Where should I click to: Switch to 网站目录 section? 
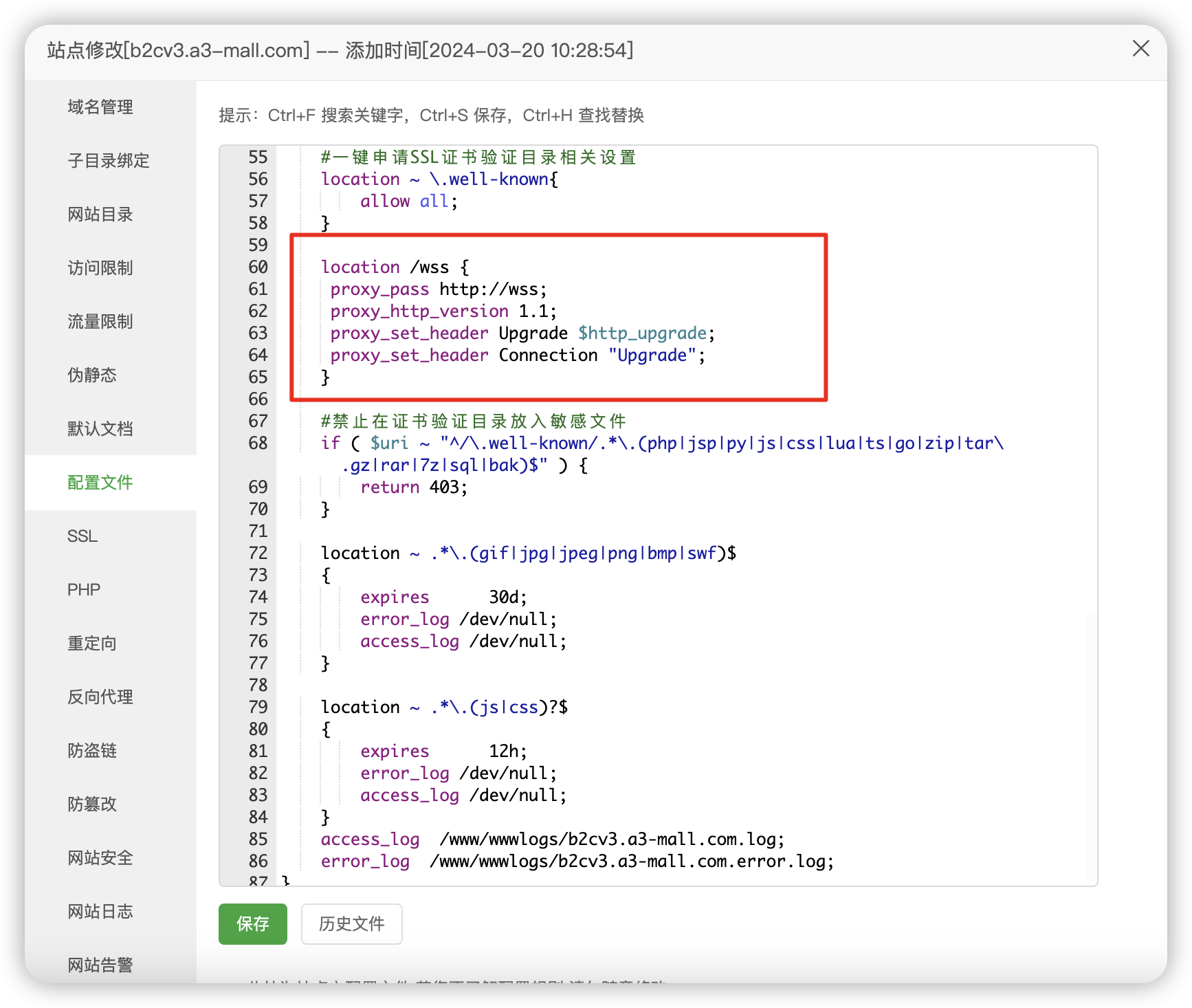tap(100, 214)
